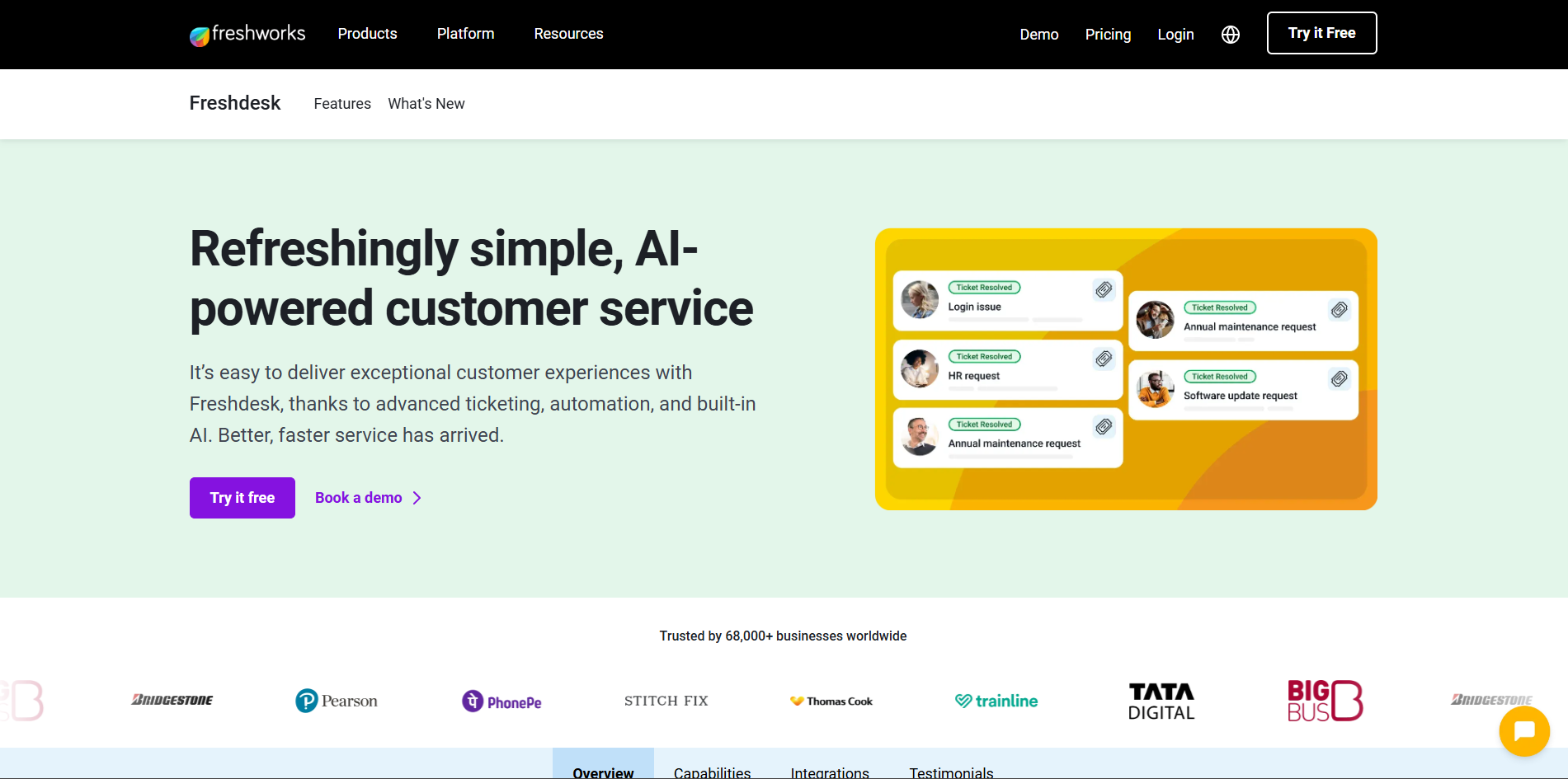Click the HR request ticket card
Viewport: 1568px width, 779px height.
pos(1008,369)
